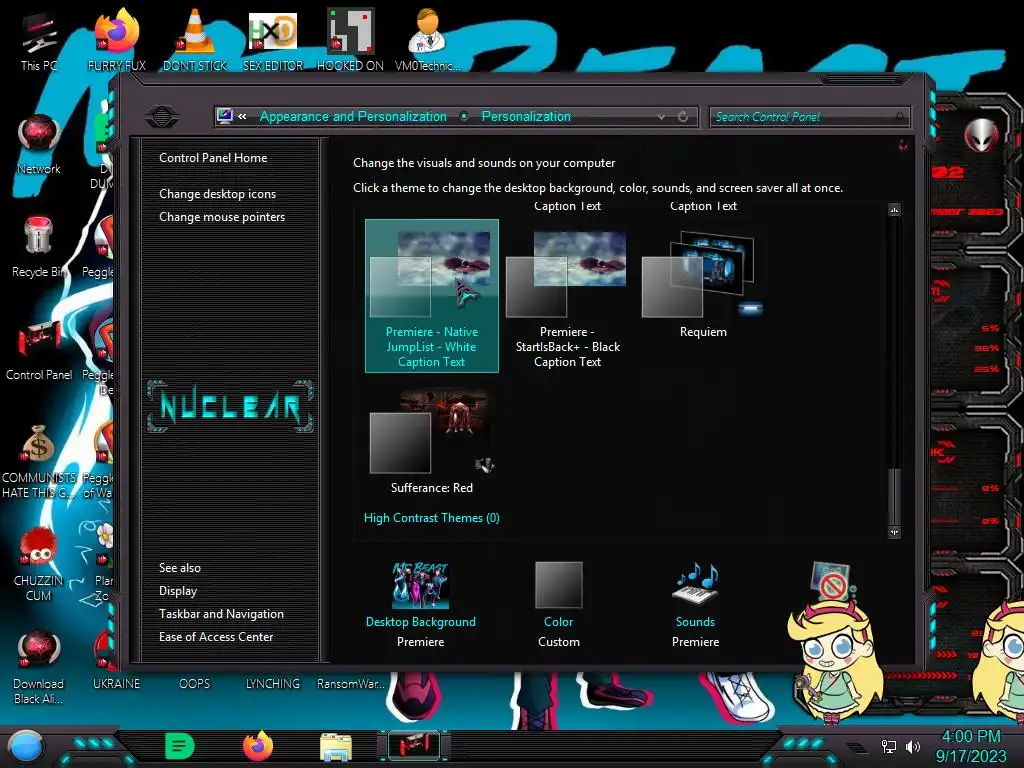This screenshot has height=768, width=1024.
Task: Click the clock showing 4:00 PM
Action: point(970,737)
